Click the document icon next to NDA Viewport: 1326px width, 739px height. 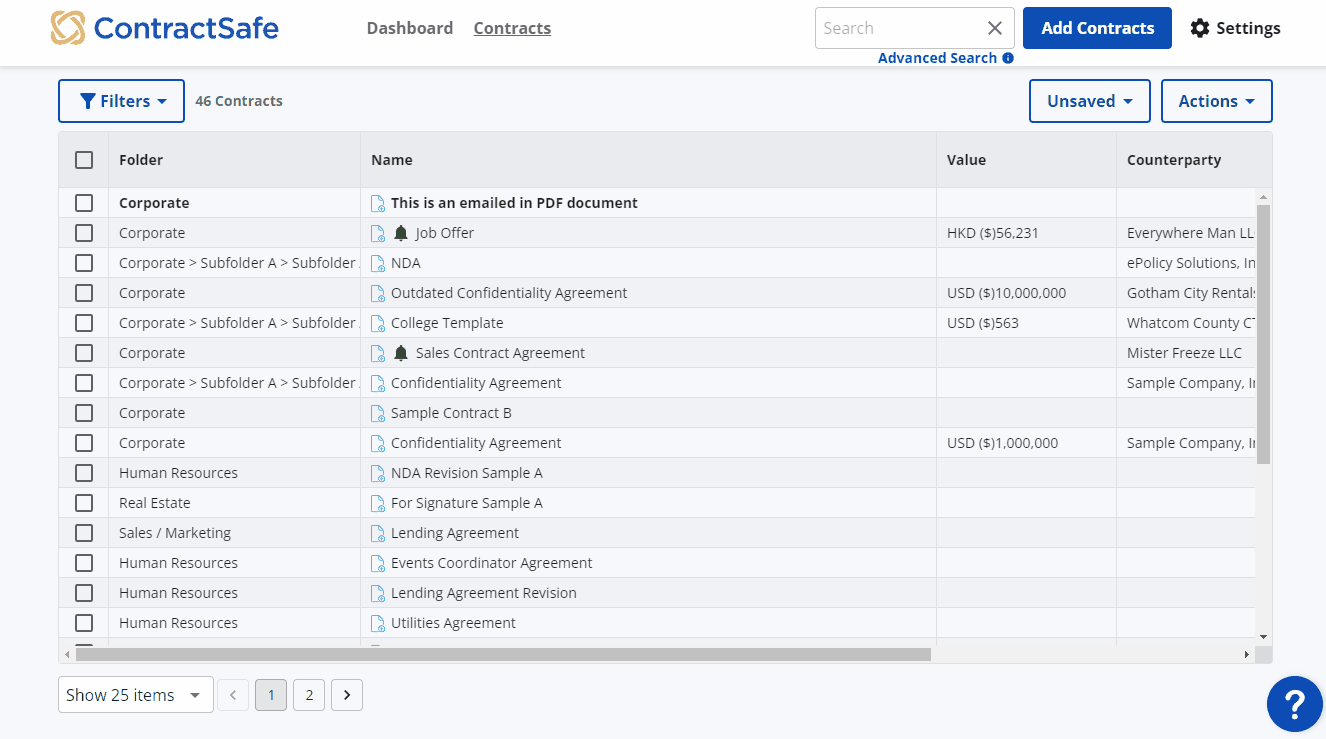378,263
